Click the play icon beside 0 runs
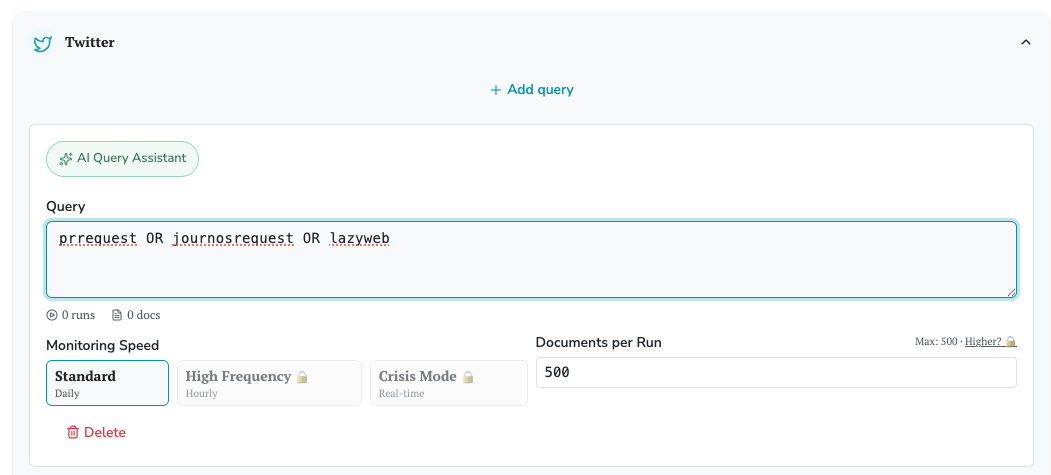 52,315
